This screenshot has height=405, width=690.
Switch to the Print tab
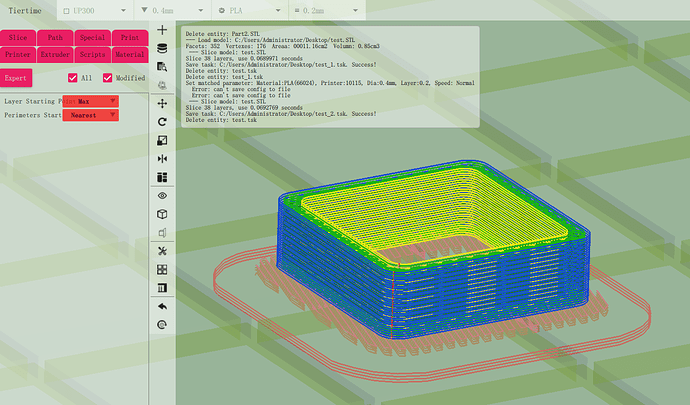coord(130,38)
